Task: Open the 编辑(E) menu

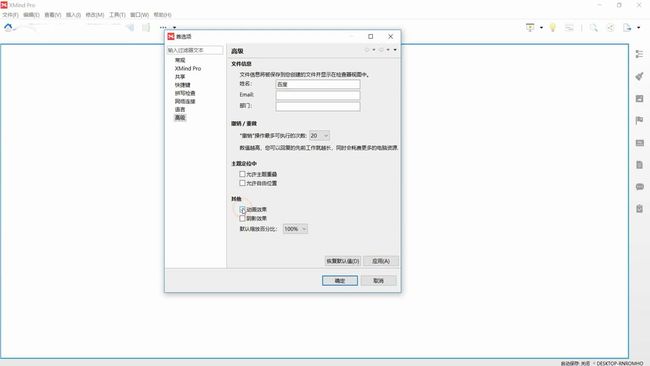Action: pos(32,15)
